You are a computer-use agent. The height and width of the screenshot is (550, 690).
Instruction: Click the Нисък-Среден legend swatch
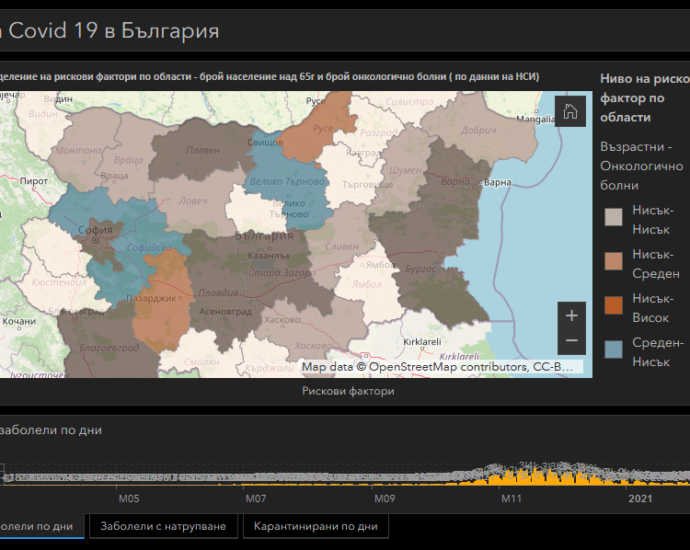(x=613, y=261)
